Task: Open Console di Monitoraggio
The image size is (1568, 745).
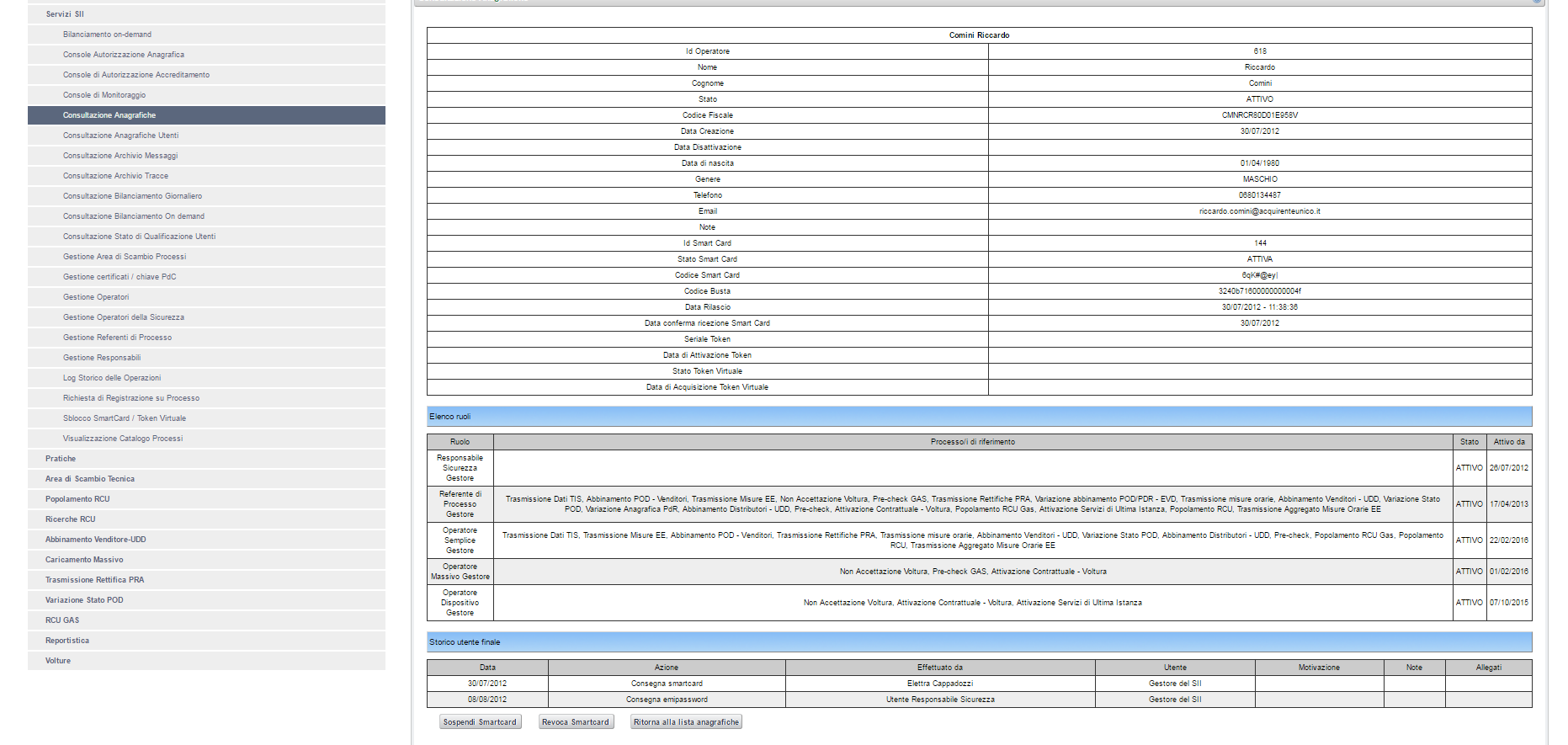Action: 206,95
